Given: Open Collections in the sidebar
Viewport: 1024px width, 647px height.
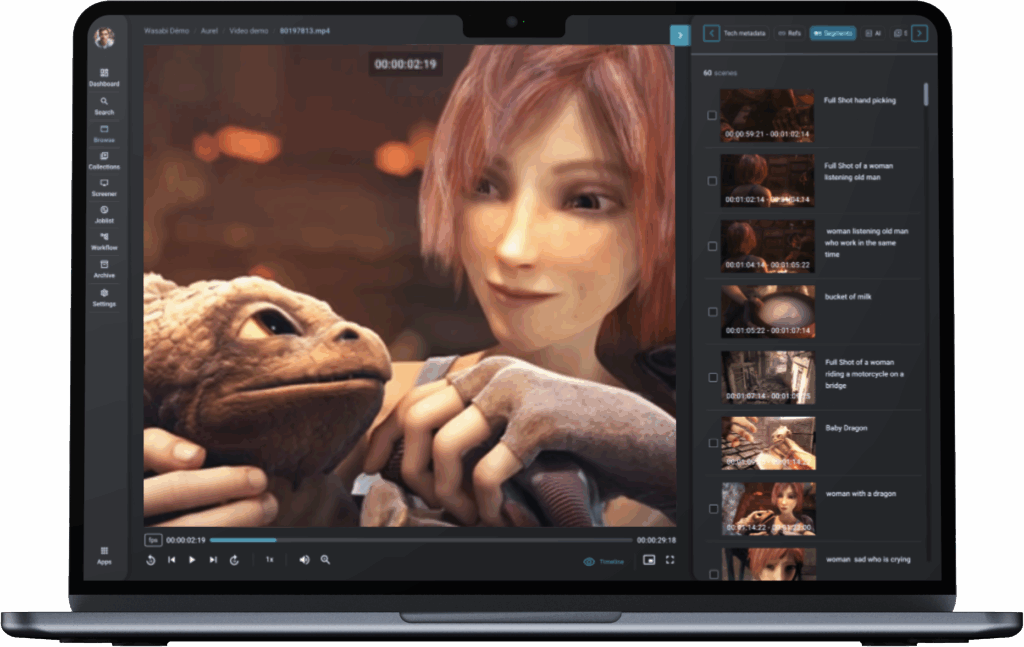Looking at the screenshot, I should click(104, 161).
